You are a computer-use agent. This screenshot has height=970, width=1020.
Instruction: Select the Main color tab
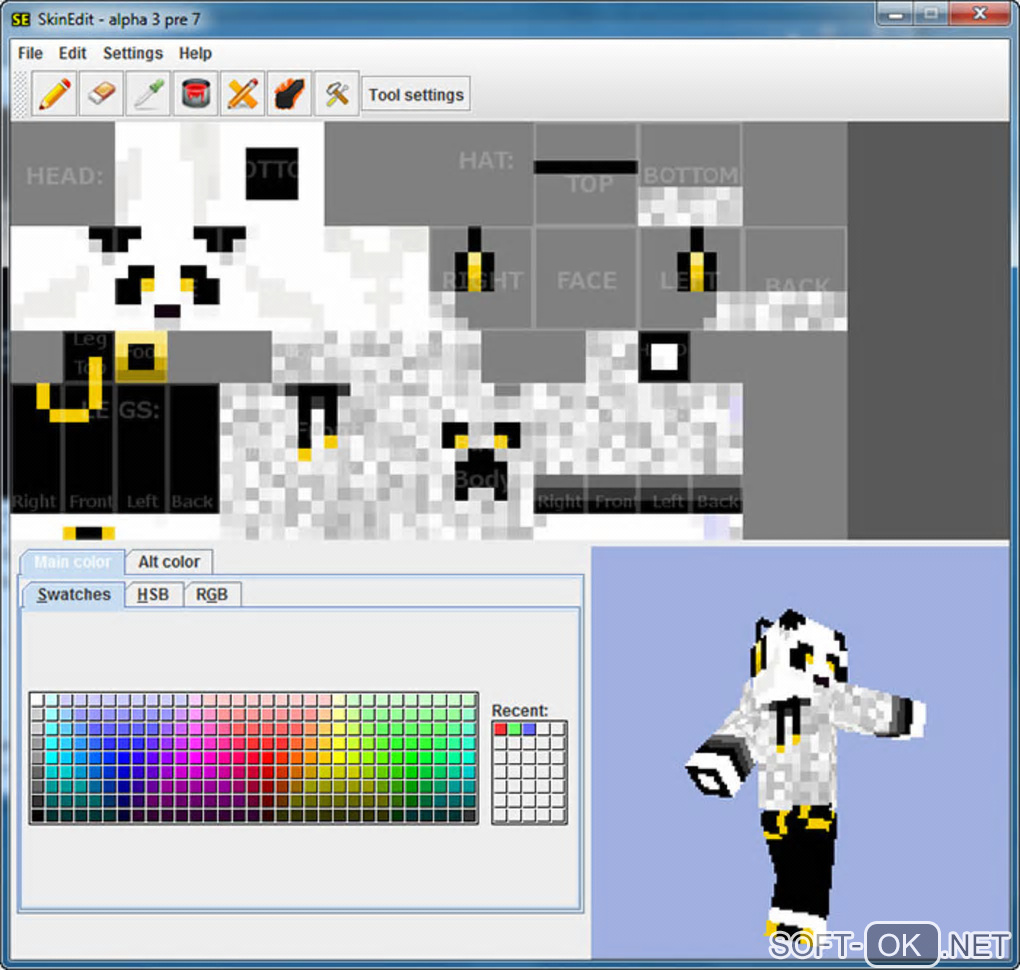pyautogui.click(x=72, y=562)
